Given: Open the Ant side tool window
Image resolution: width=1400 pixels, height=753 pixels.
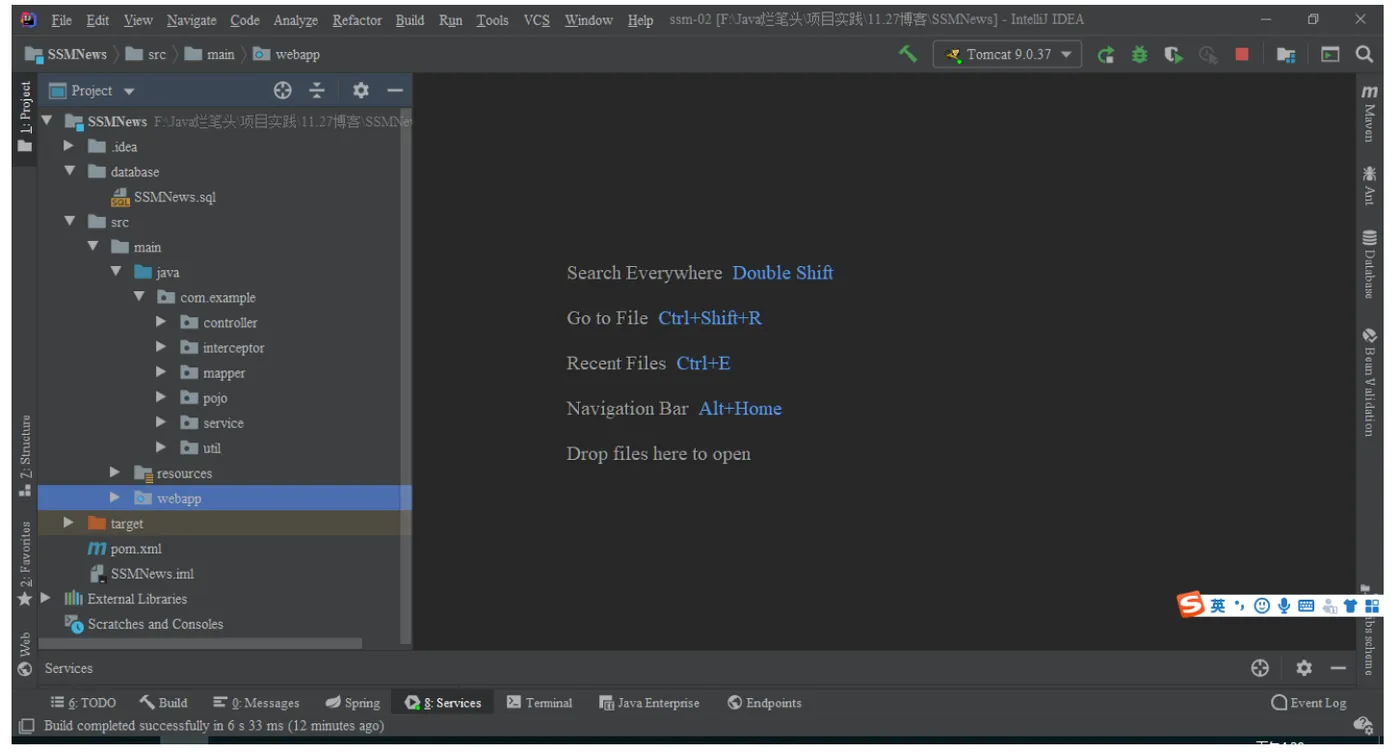Looking at the screenshot, I should [x=1369, y=186].
